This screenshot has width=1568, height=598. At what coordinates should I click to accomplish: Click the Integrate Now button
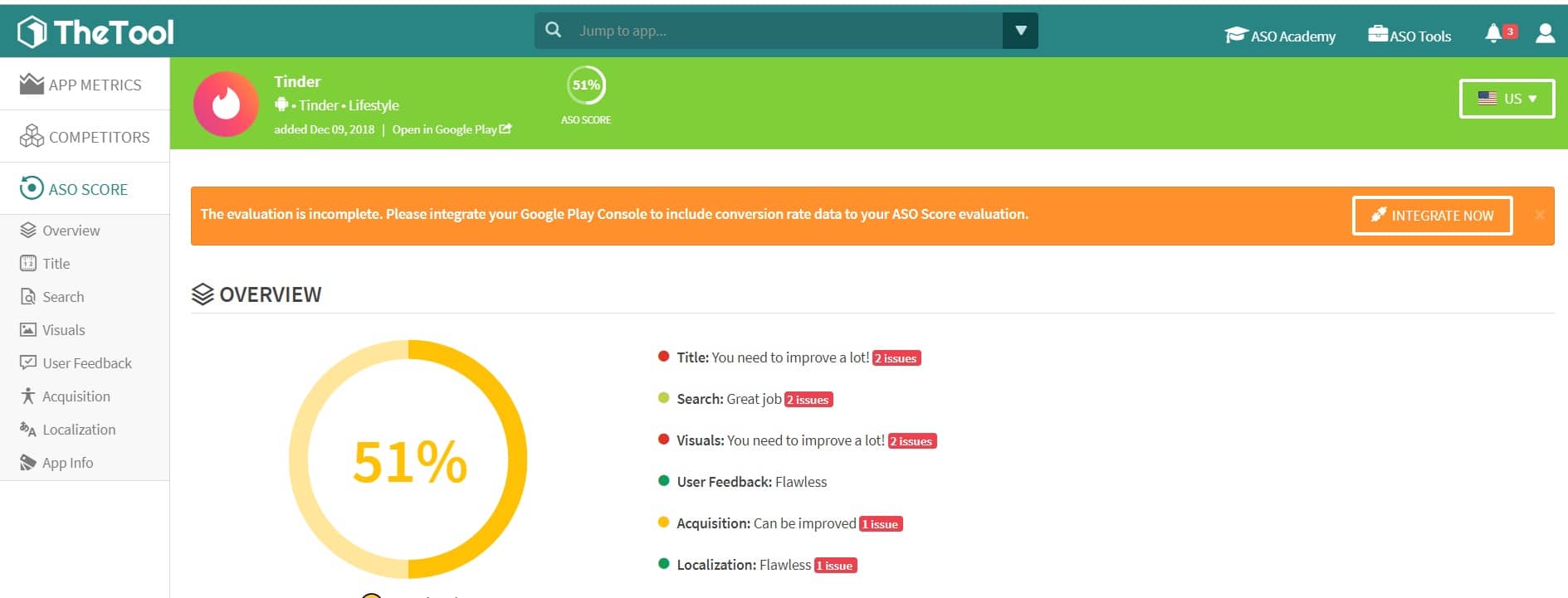pyautogui.click(x=1432, y=216)
